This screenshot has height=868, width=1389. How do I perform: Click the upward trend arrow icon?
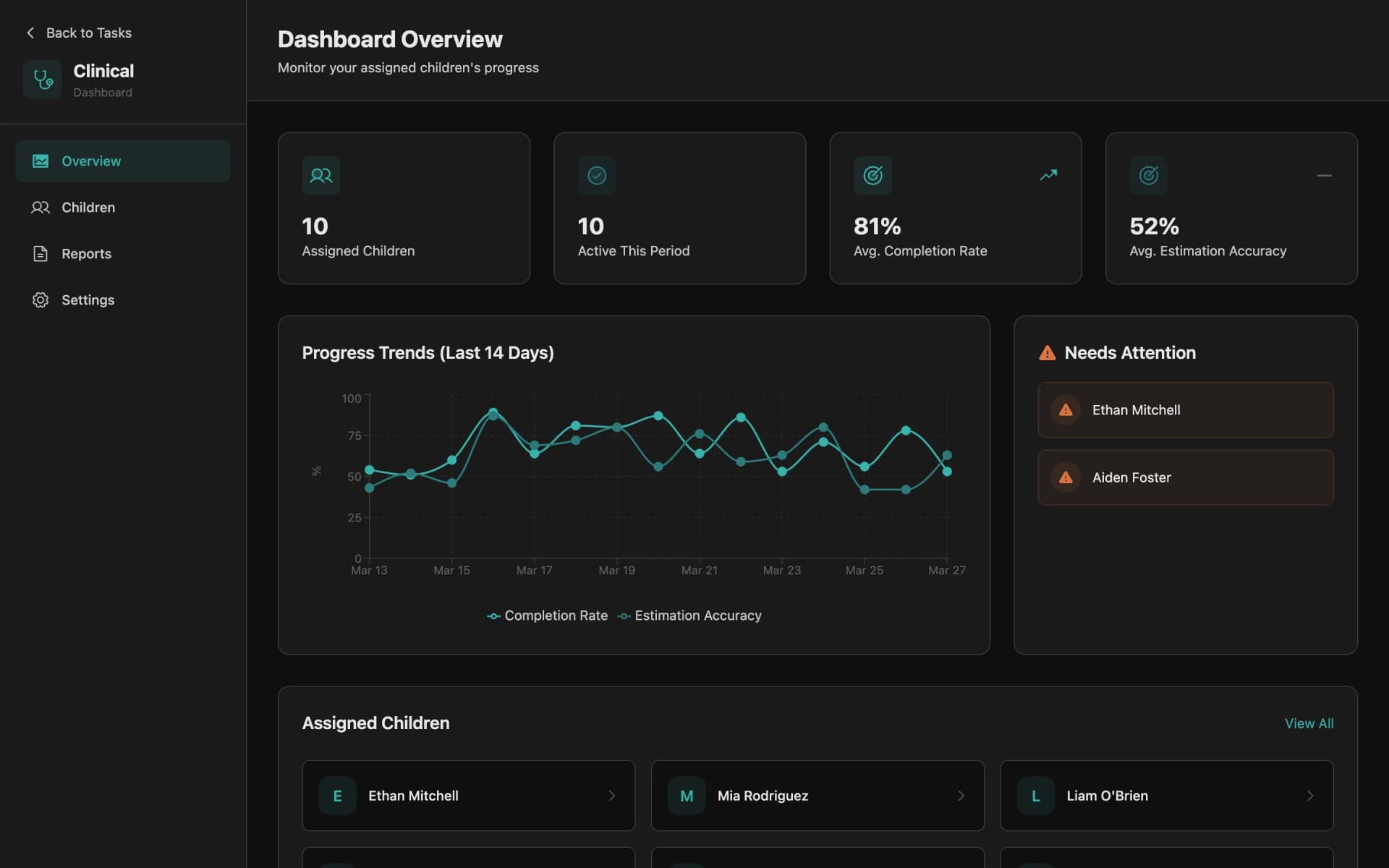click(x=1048, y=175)
